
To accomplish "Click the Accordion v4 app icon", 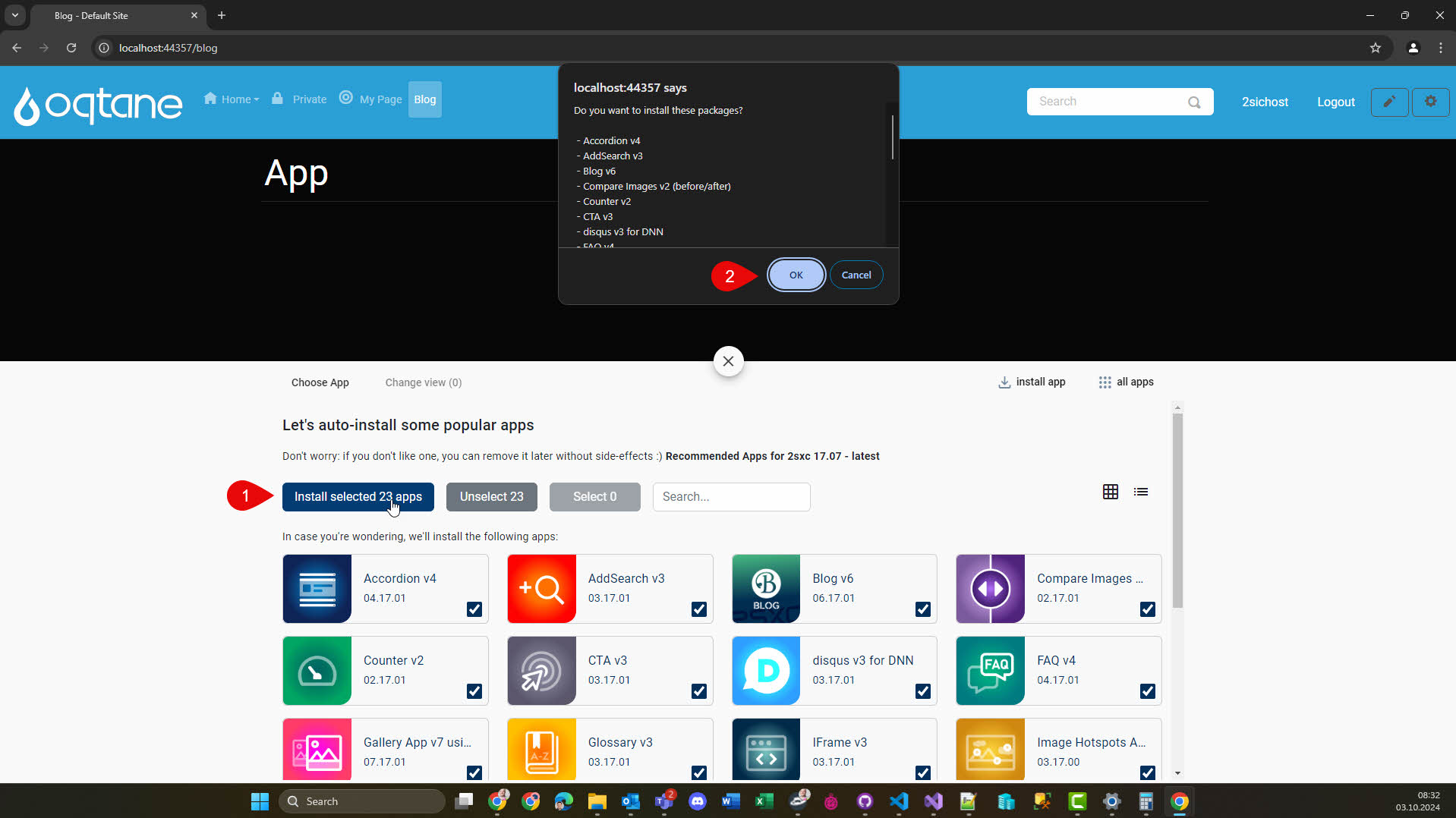I will tap(317, 589).
